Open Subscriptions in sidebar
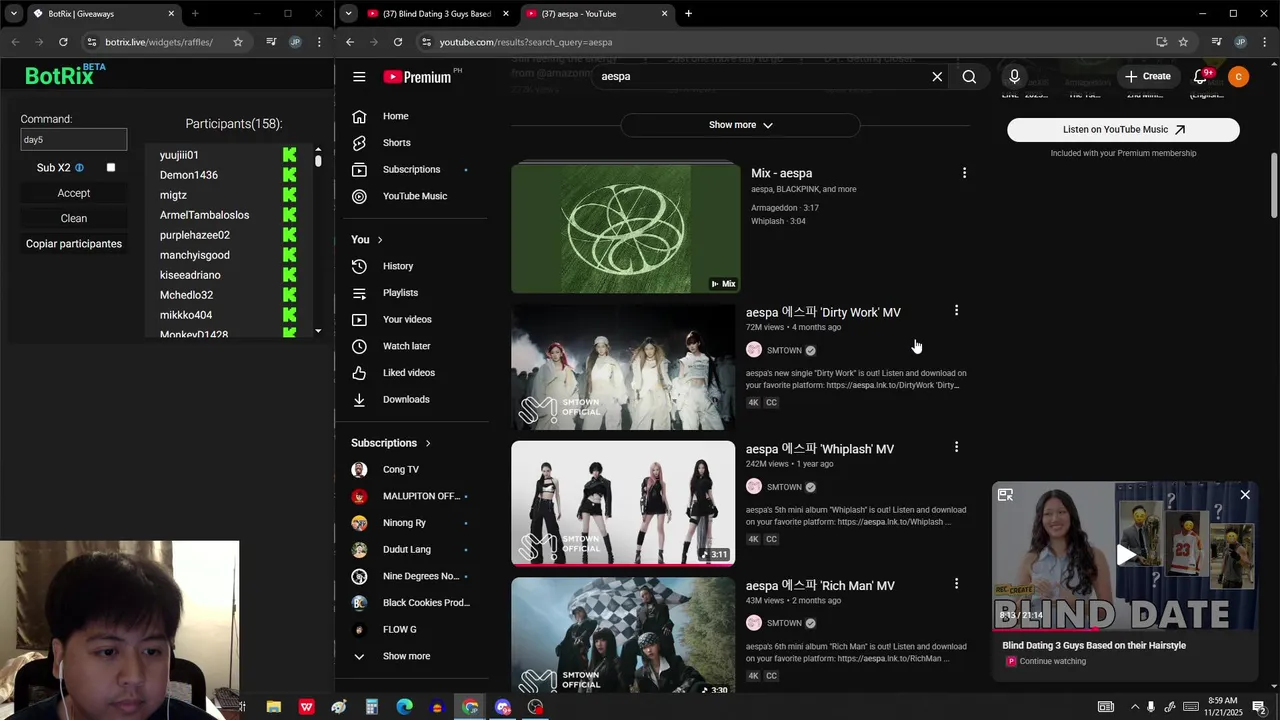The image size is (1280, 720). 413,169
